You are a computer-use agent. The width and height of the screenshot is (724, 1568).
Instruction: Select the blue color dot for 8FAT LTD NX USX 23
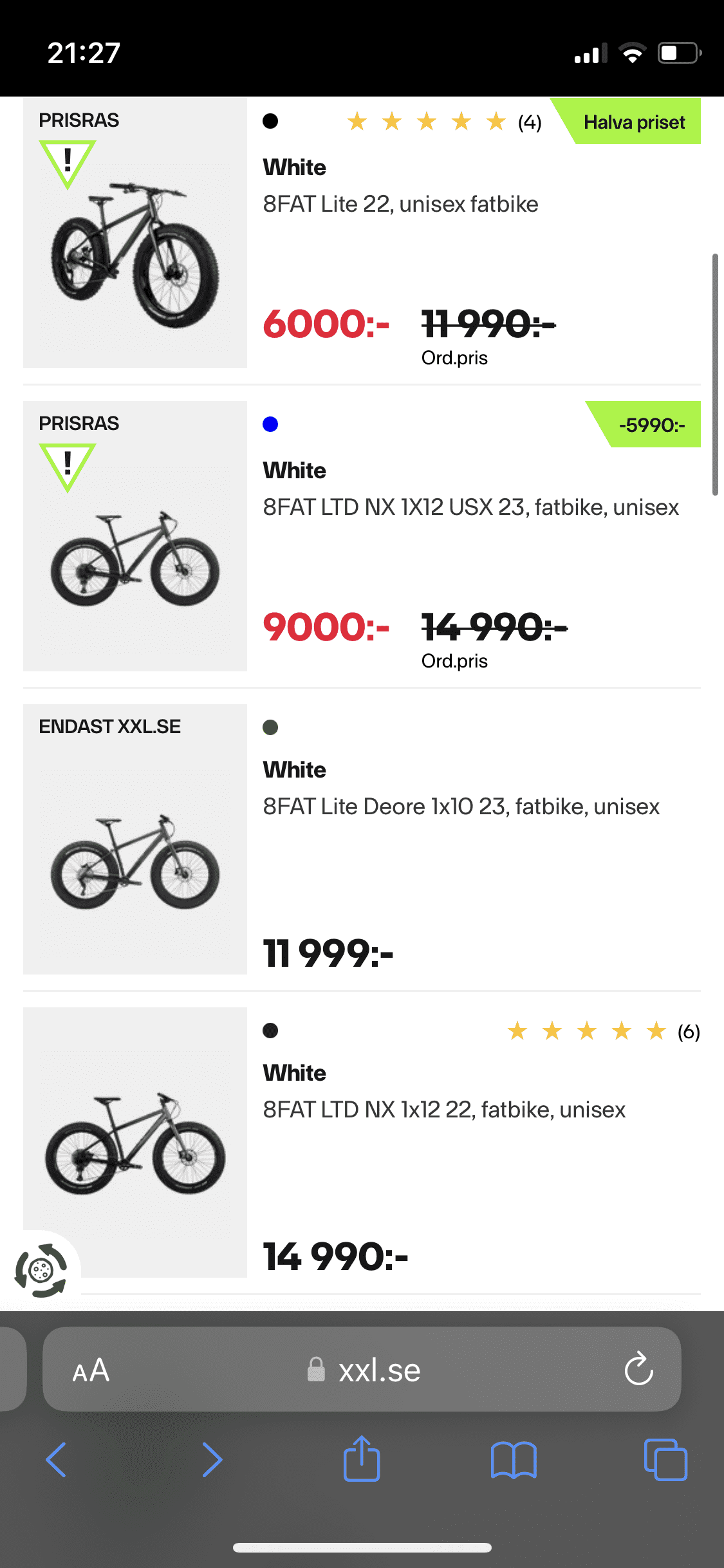(270, 424)
